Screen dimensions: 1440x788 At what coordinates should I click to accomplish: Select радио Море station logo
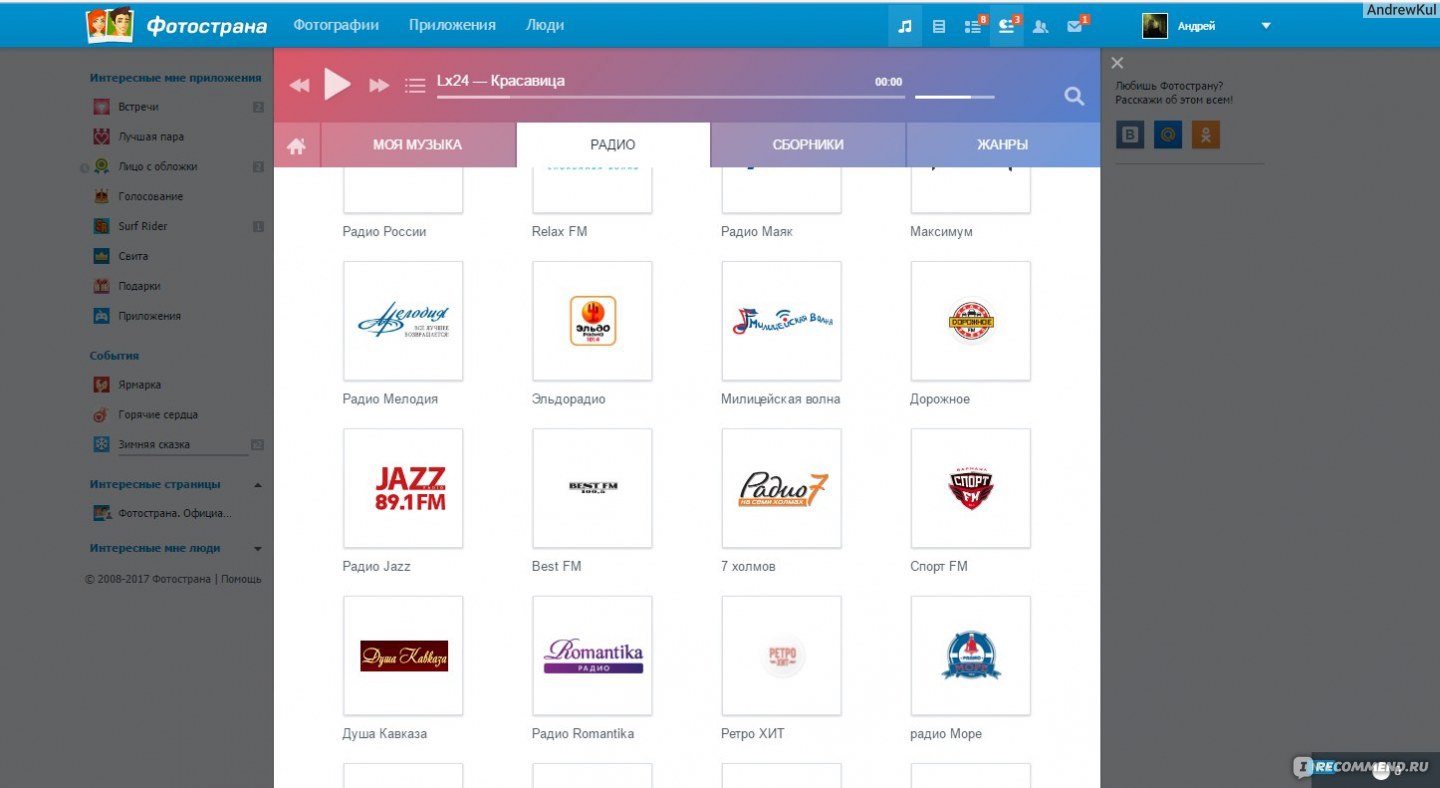pyautogui.click(x=970, y=656)
